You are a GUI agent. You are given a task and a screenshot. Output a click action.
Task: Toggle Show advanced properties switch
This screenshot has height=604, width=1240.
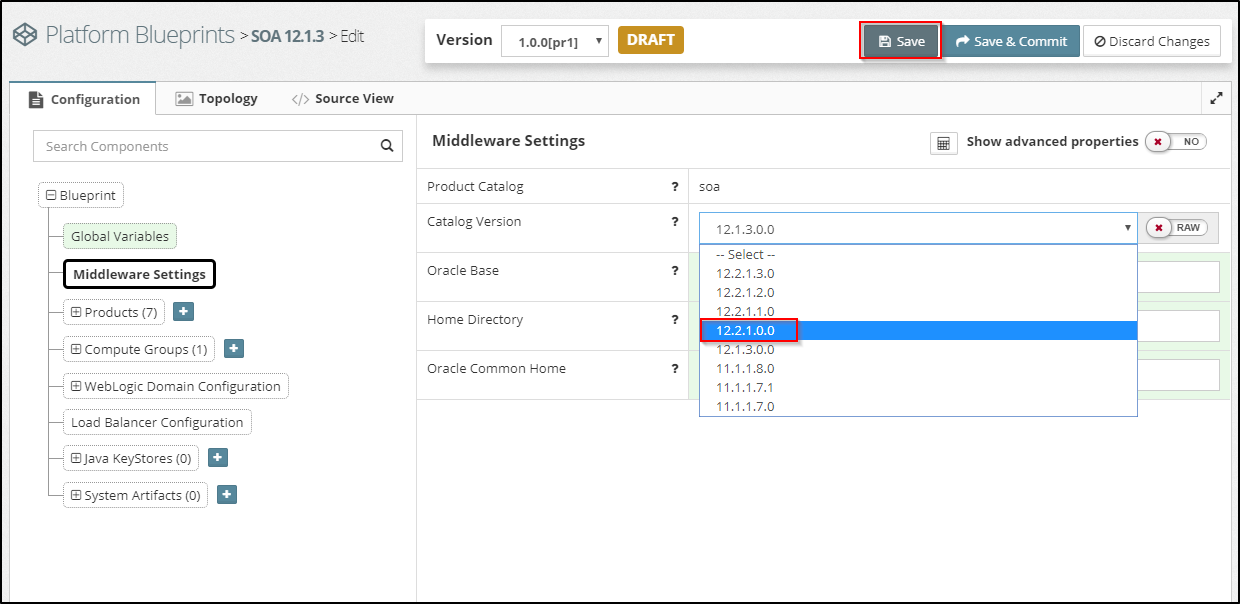tap(1176, 142)
